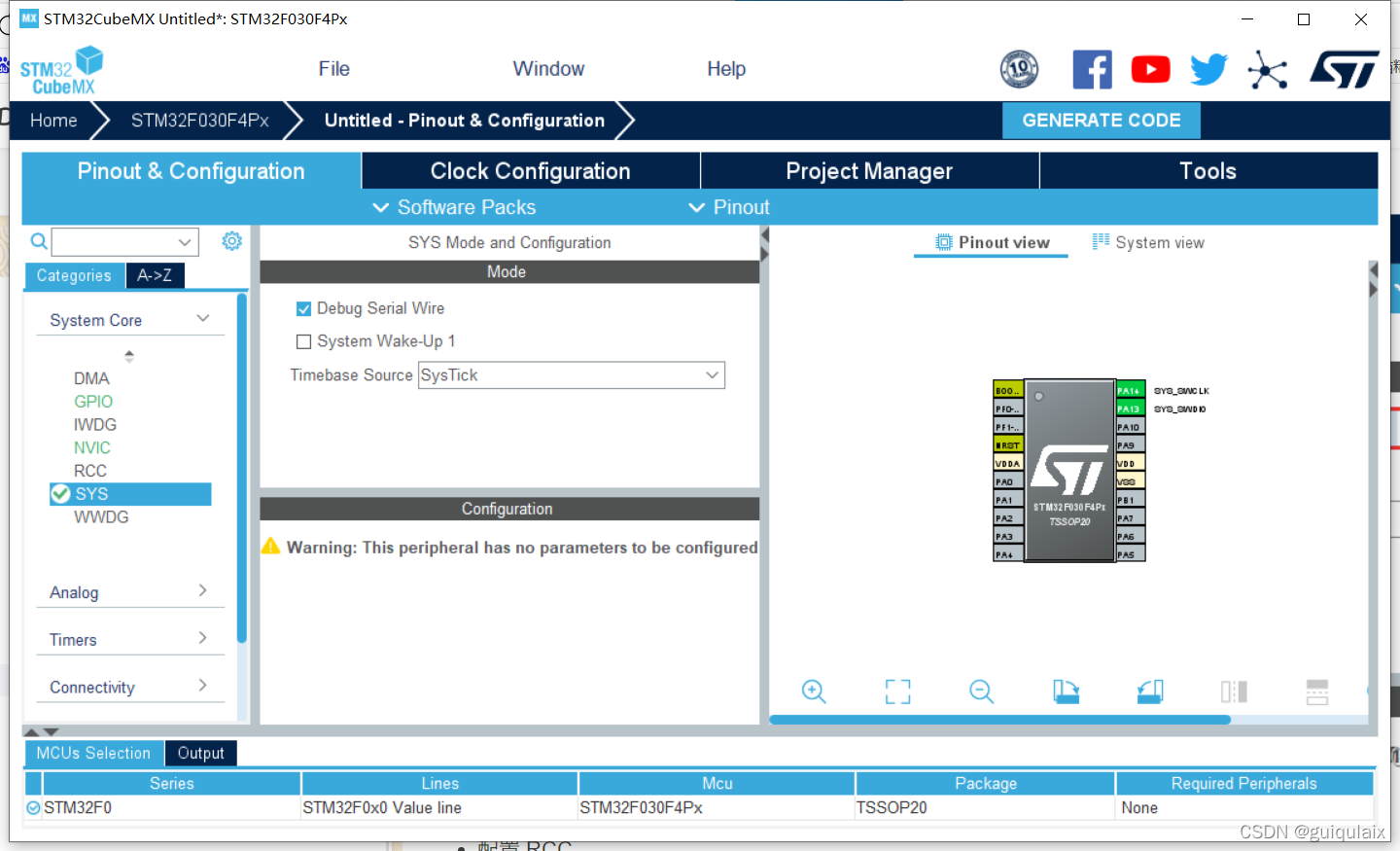The height and width of the screenshot is (851, 1400).
Task: Select the A->Z tab
Action: pos(155,275)
